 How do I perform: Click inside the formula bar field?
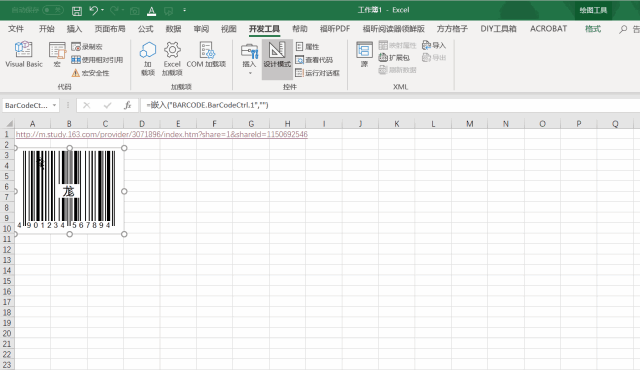[390, 105]
